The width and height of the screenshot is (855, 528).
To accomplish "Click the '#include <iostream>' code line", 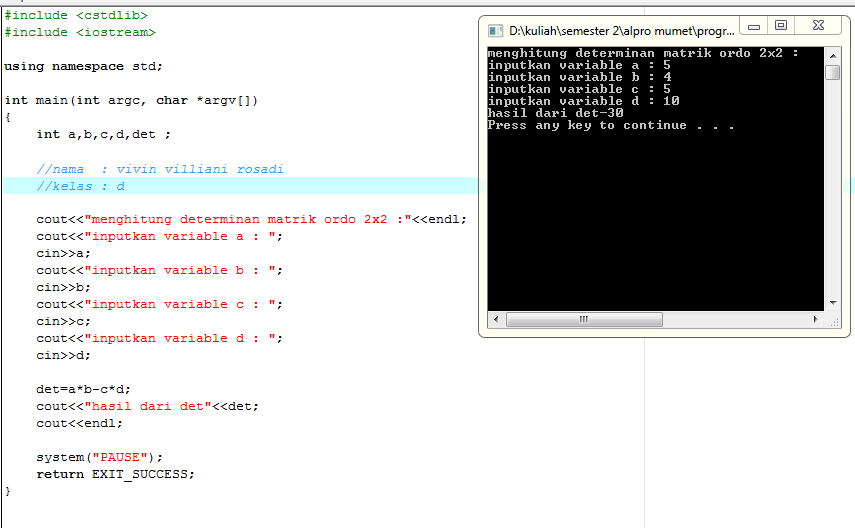I will [80, 32].
